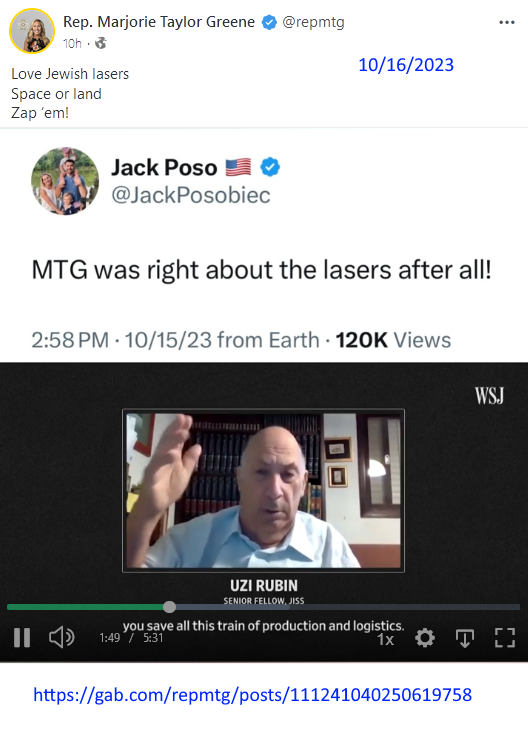The image size is (528, 732).
Task: Pause the video playback
Action: (22, 638)
